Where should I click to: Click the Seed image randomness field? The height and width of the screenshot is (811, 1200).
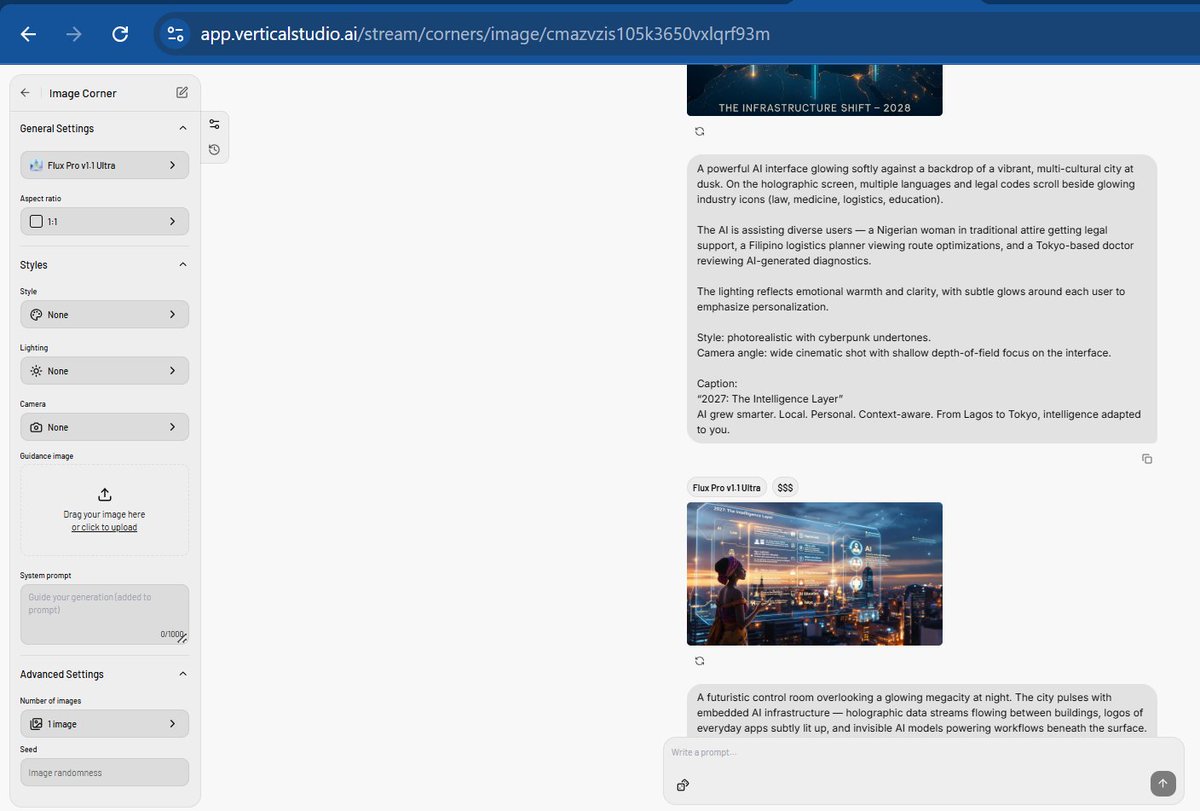pyautogui.click(x=104, y=772)
